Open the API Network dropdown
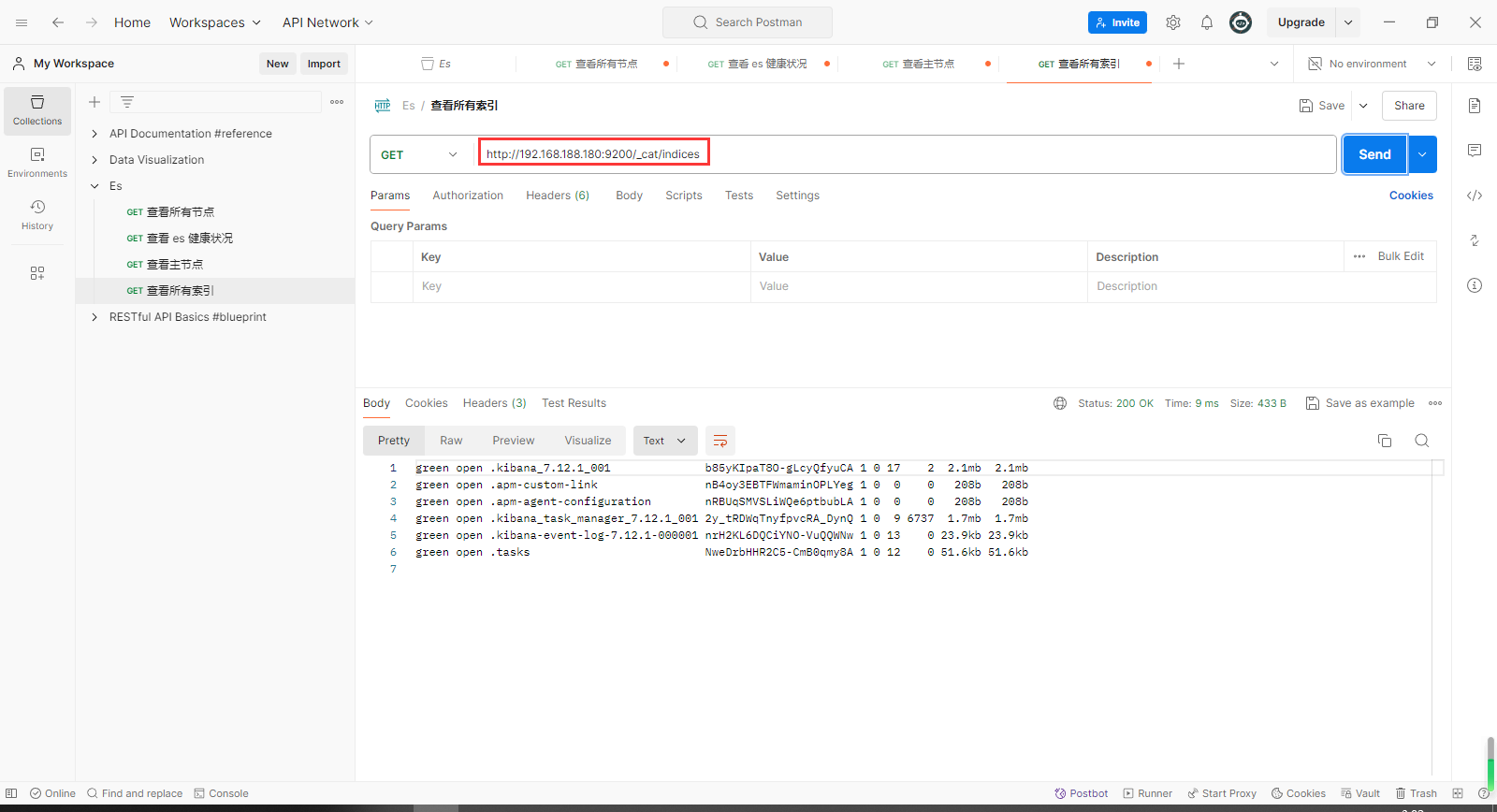 [328, 22]
